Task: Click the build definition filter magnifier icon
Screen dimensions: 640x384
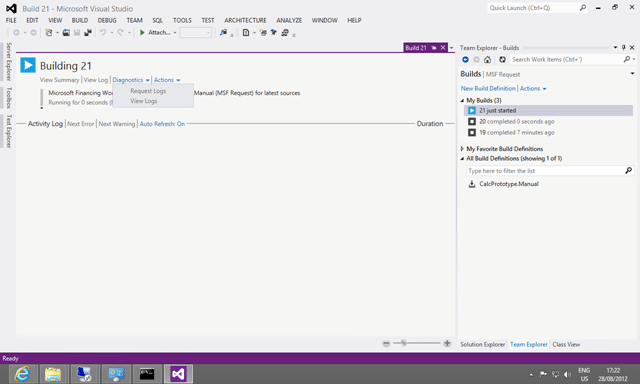Action: [629, 171]
